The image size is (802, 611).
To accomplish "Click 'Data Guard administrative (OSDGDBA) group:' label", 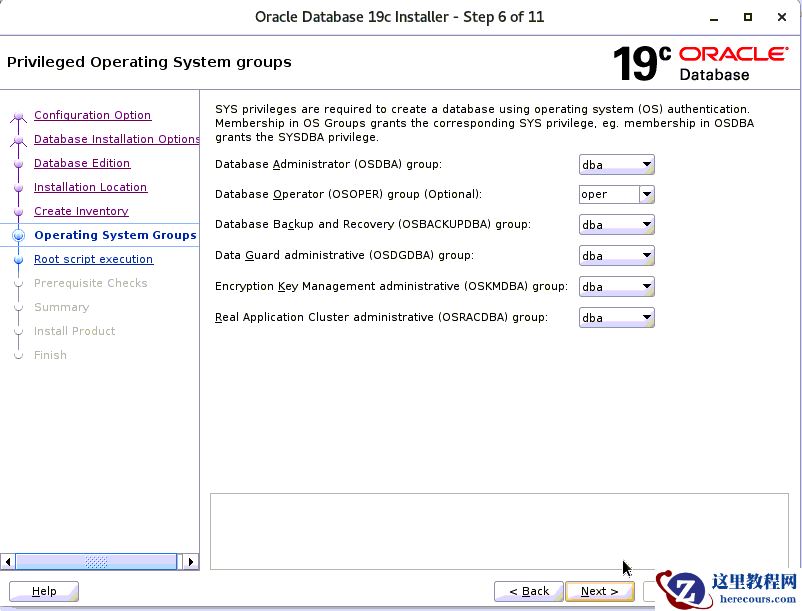I will click(x=344, y=255).
